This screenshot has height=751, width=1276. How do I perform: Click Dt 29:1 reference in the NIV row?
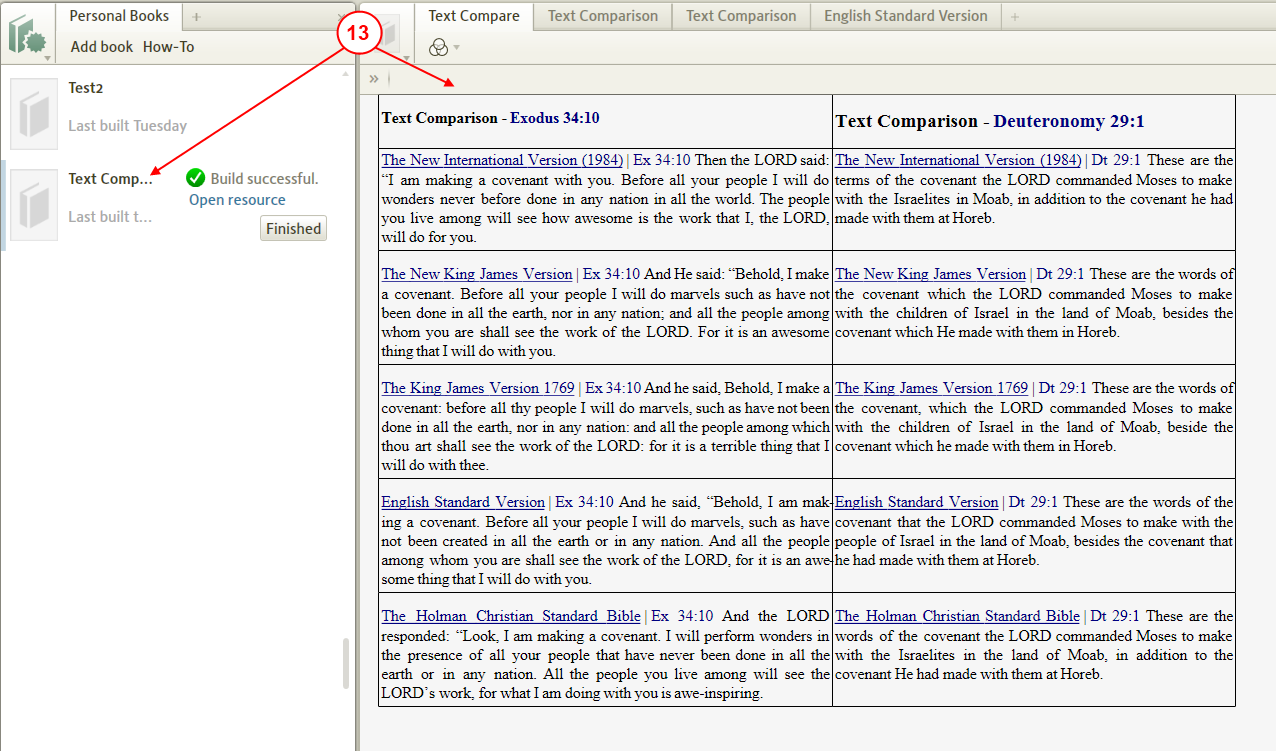point(1117,160)
